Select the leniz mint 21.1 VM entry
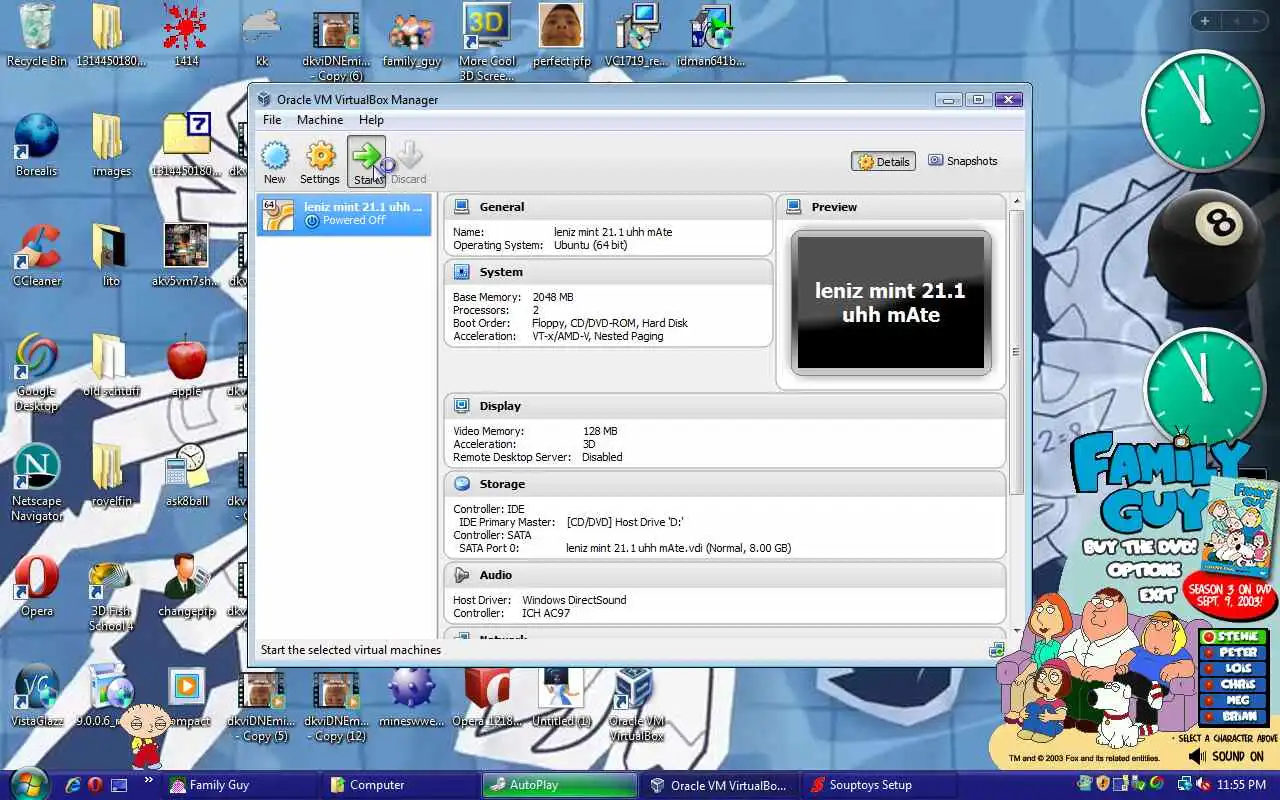 [344, 214]
